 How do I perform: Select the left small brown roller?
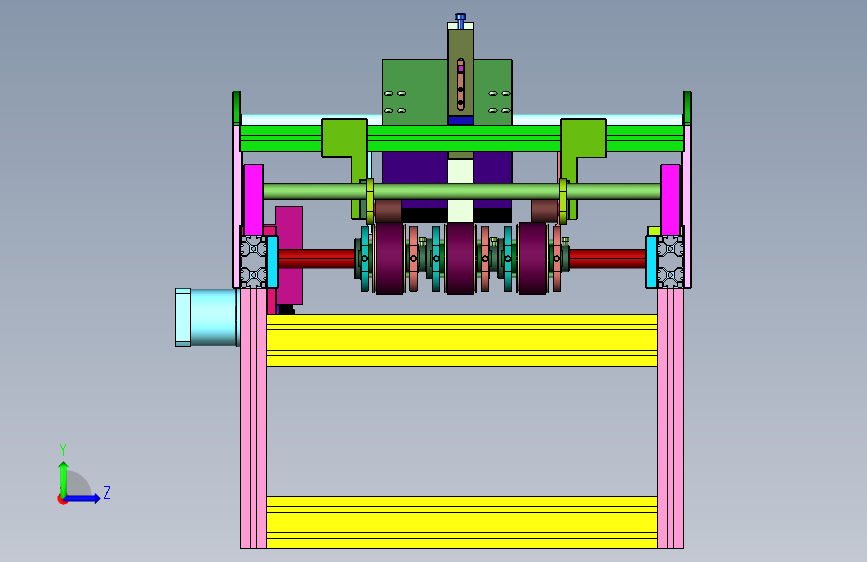point(388,211)
